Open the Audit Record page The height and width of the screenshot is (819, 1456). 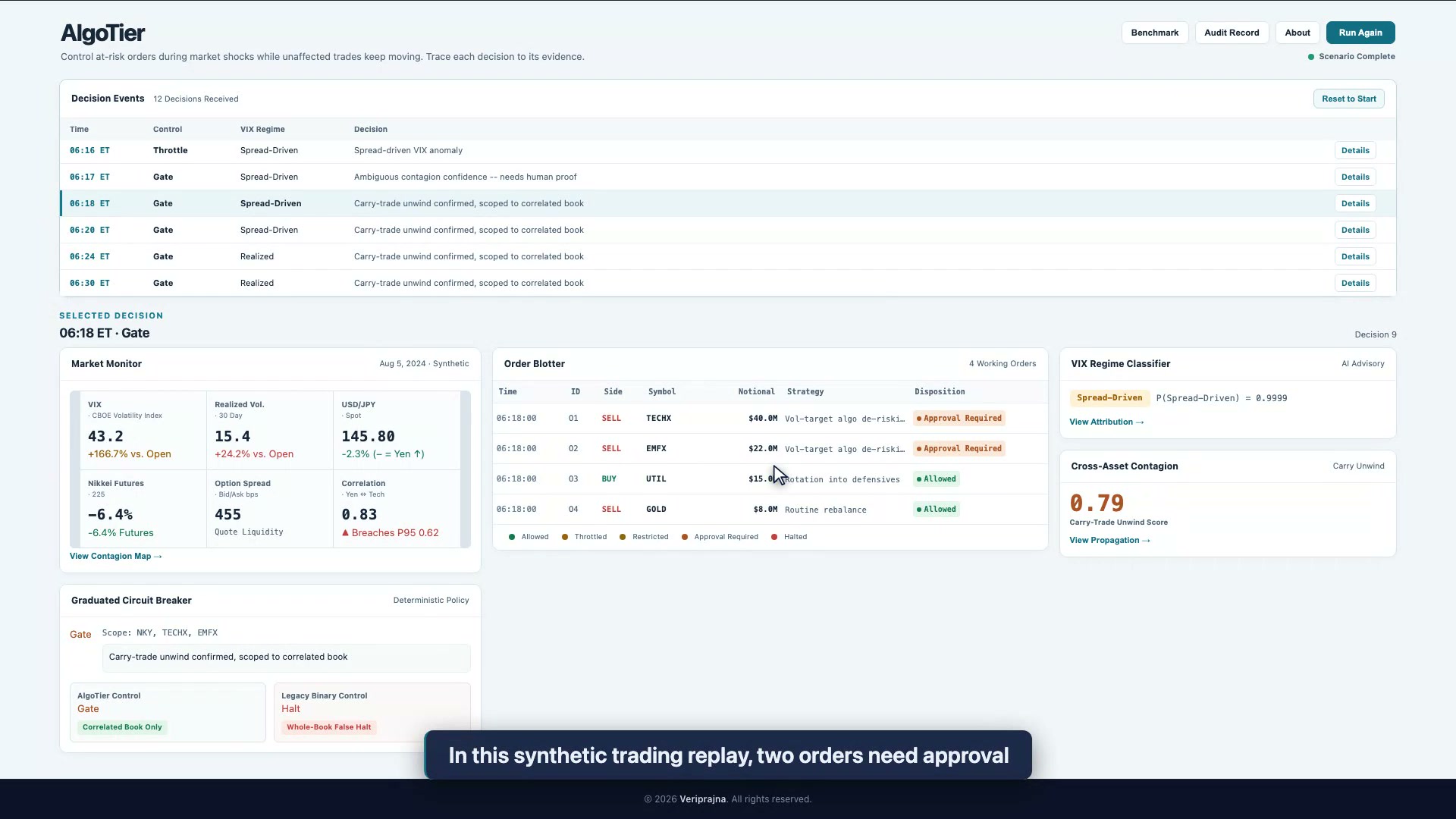pos(1232,33)
